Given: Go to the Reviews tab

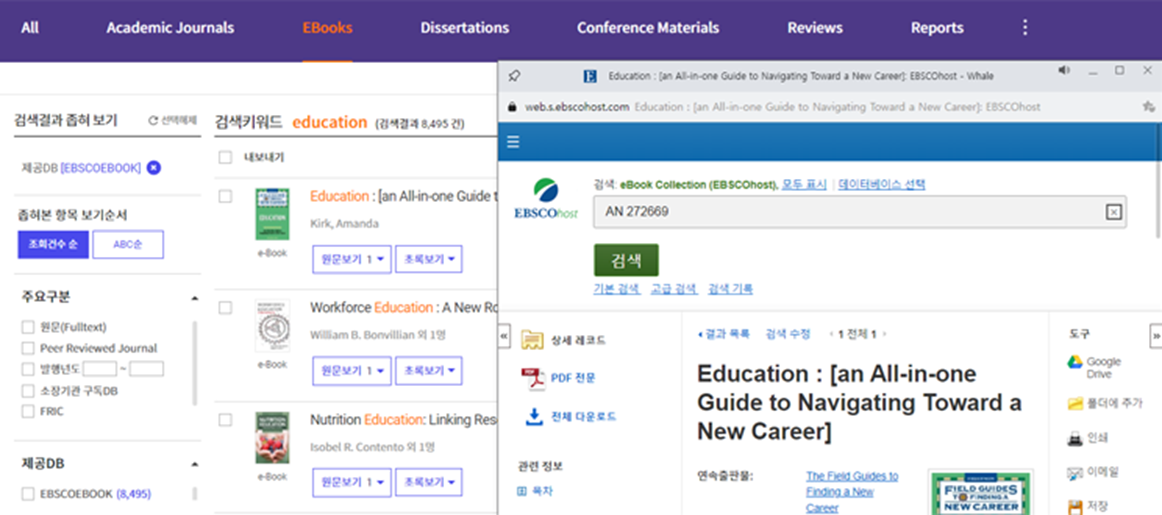Looking at the screenshot, I should (814, 28).
